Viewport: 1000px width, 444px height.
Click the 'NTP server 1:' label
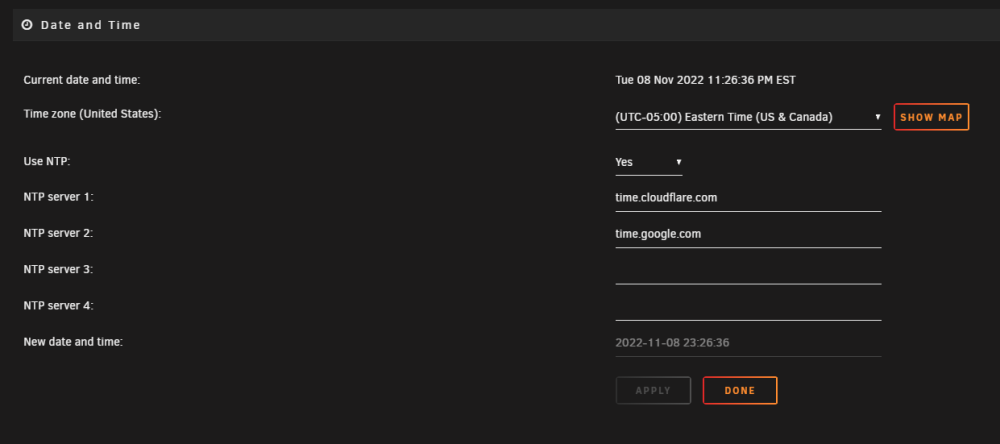coord(58,197)
